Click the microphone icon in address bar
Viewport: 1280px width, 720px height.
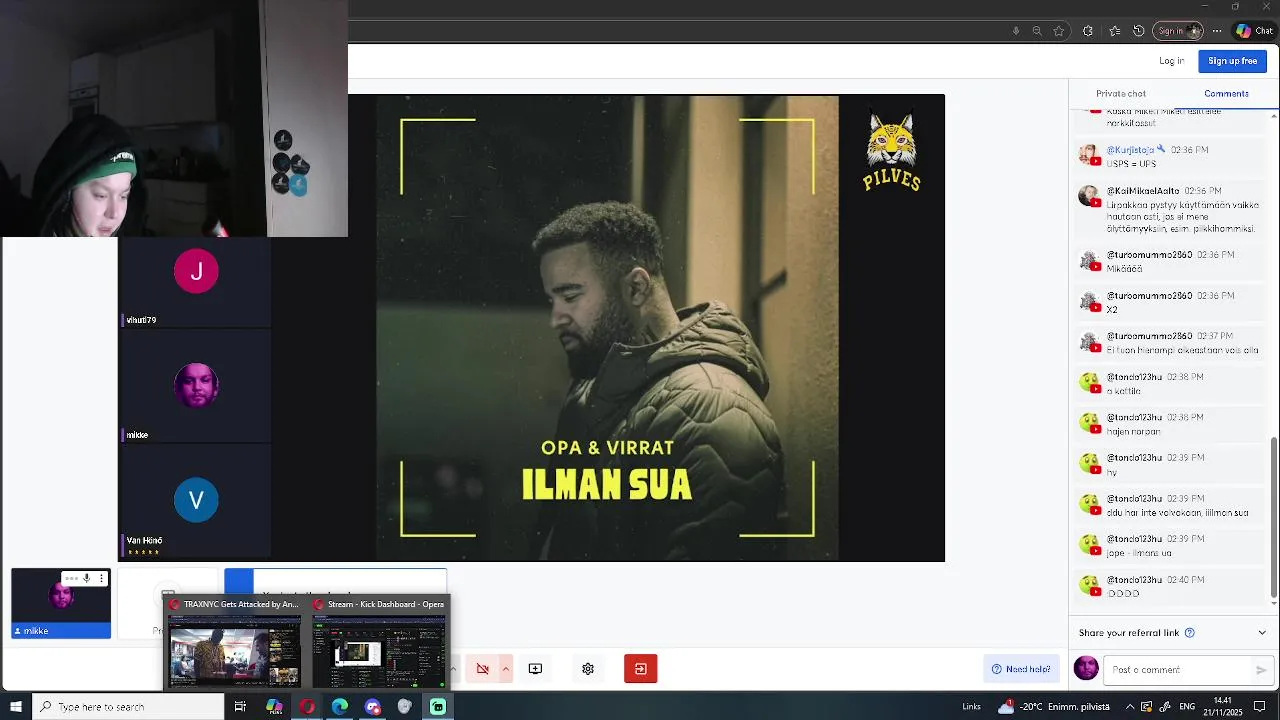tap(1016, 31)
